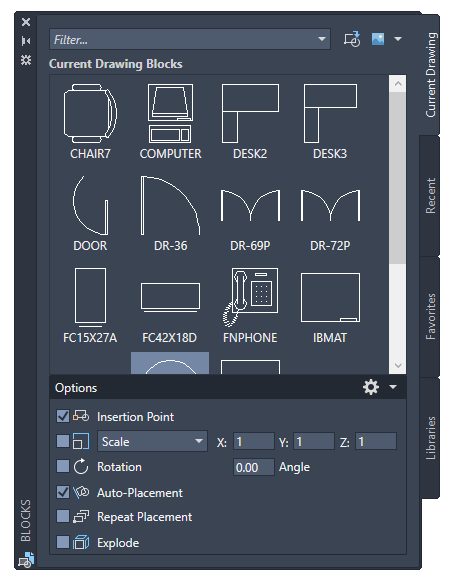Click the palette properties asterisk icon

pyautogui.click(x=26, y=60)
